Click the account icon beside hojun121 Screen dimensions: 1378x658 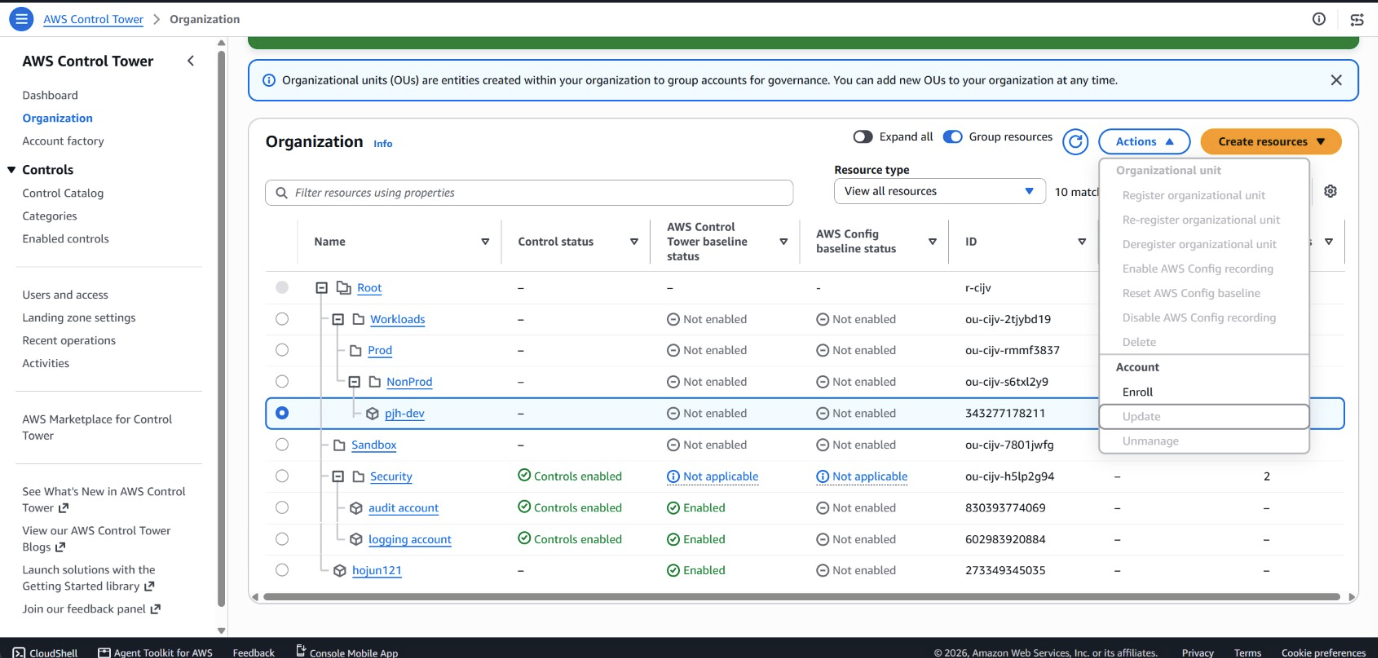click(340, 571)
